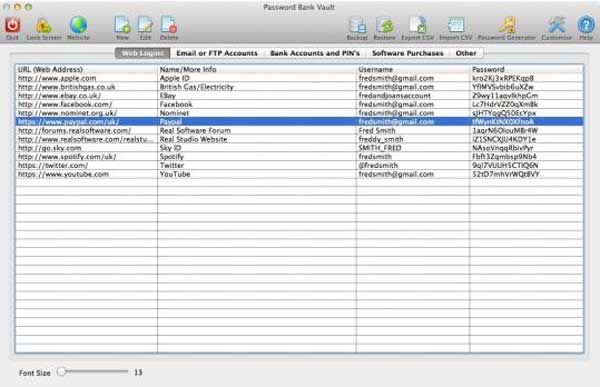Open the Help question mark icon
Viewport: 600px width, 387px height.
click(x=586, y=25)
